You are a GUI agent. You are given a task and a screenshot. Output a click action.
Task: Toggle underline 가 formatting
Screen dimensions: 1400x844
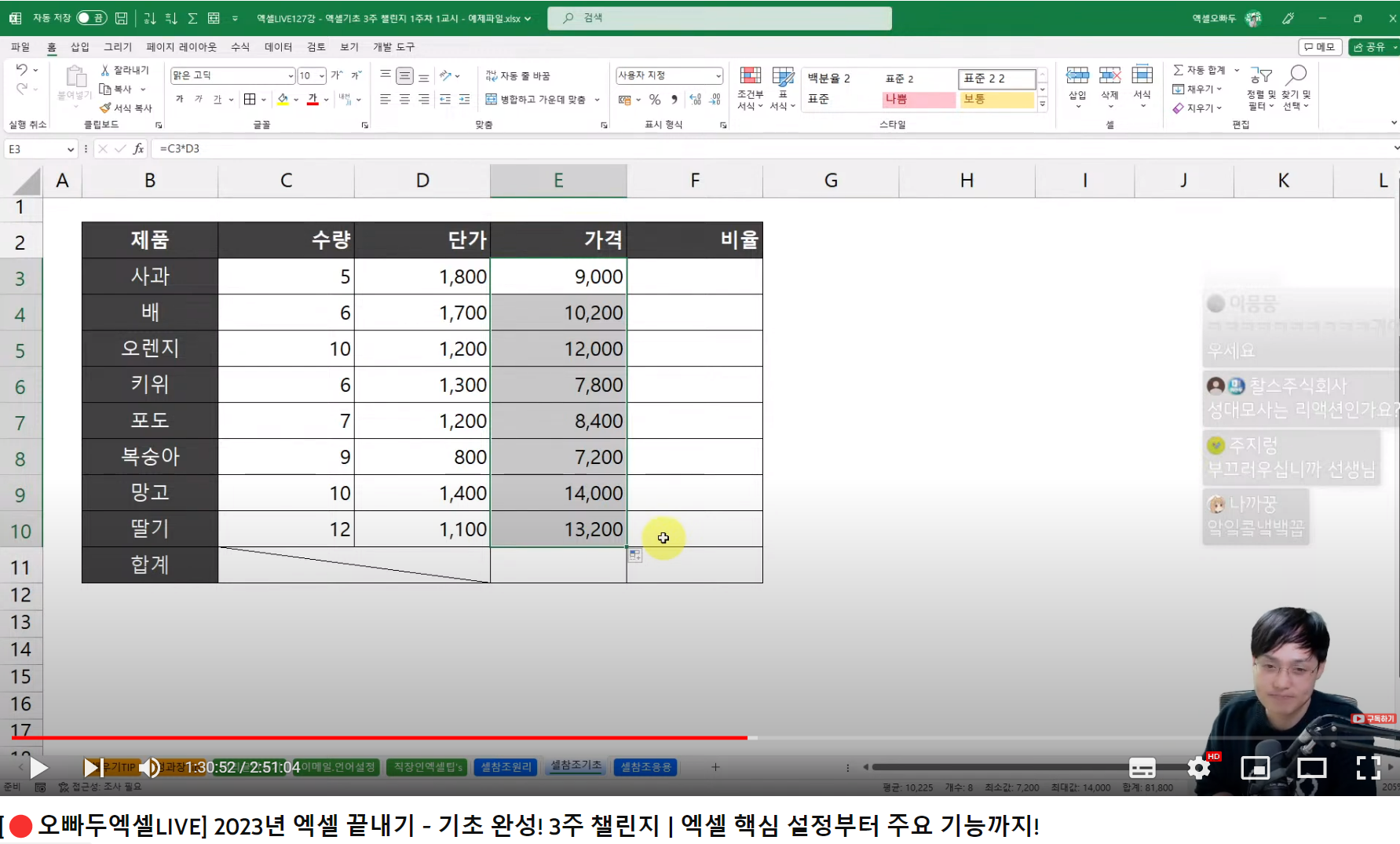pyautogui.click(x=217, y=99)
